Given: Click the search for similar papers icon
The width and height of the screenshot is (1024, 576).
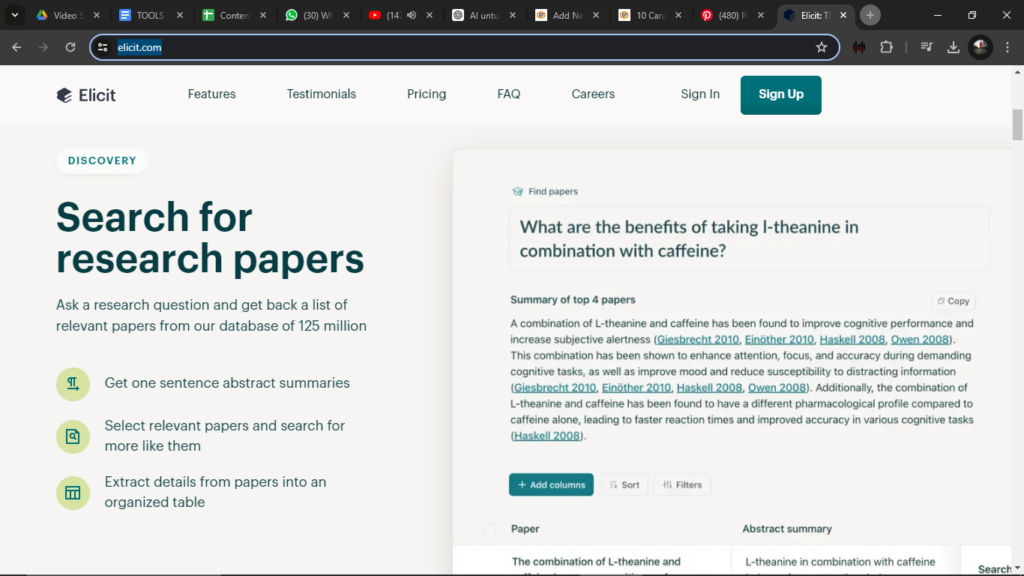Looking at the screenshot, I should click(73, 436).
